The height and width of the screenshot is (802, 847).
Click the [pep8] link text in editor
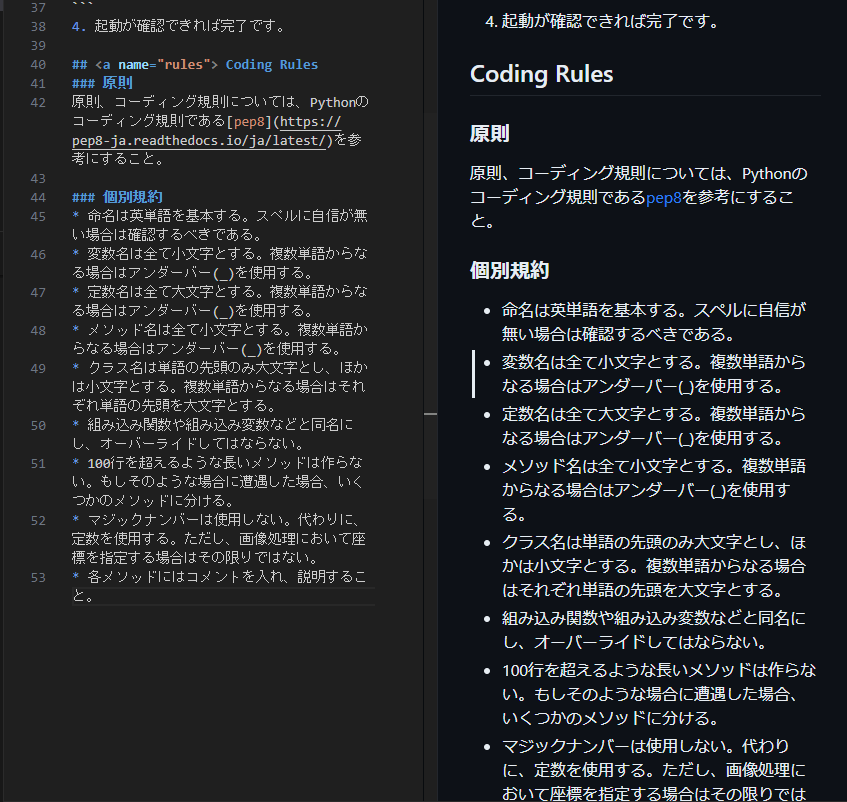coord(248,122)
